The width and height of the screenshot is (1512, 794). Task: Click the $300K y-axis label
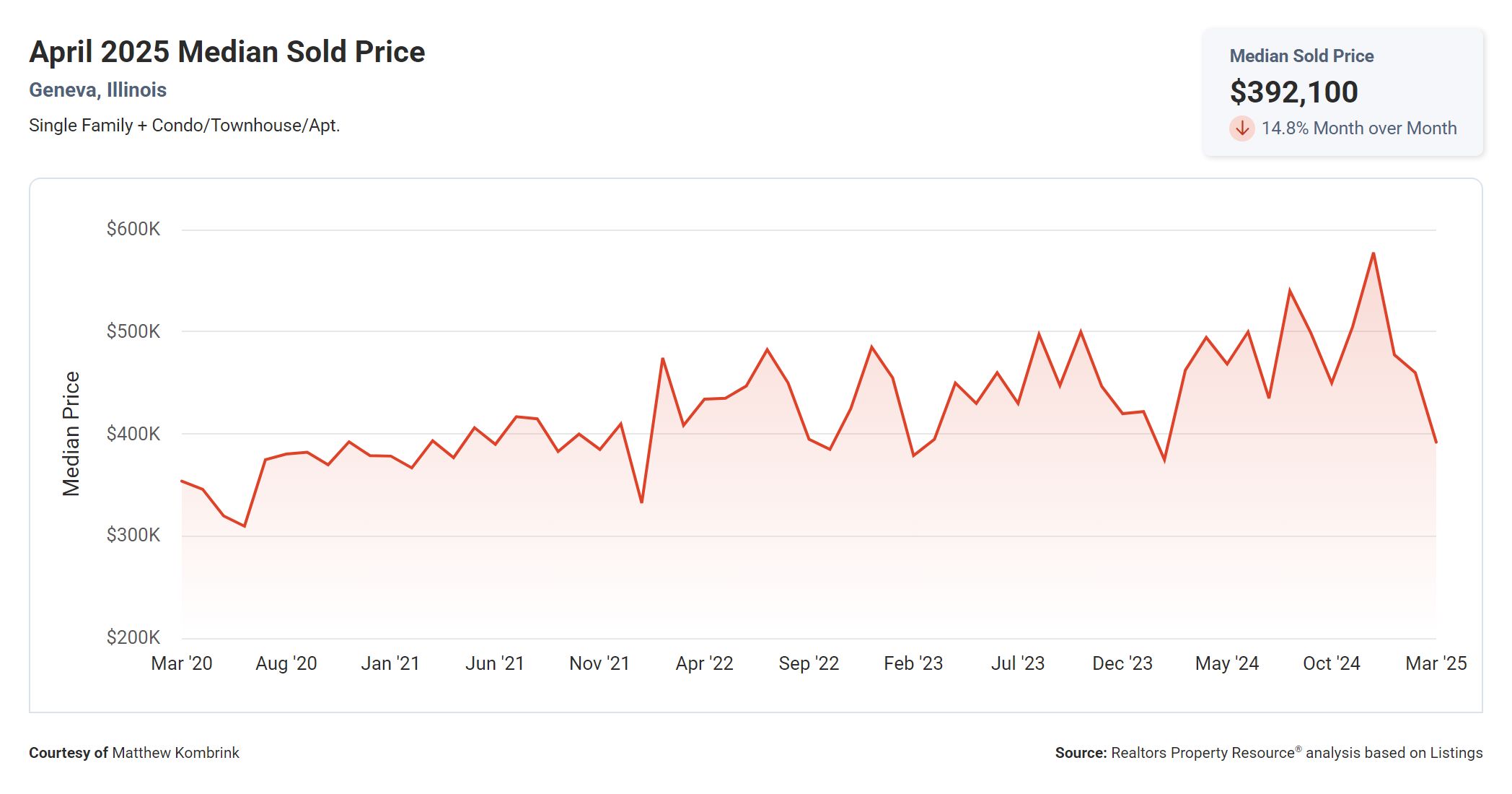133,535
